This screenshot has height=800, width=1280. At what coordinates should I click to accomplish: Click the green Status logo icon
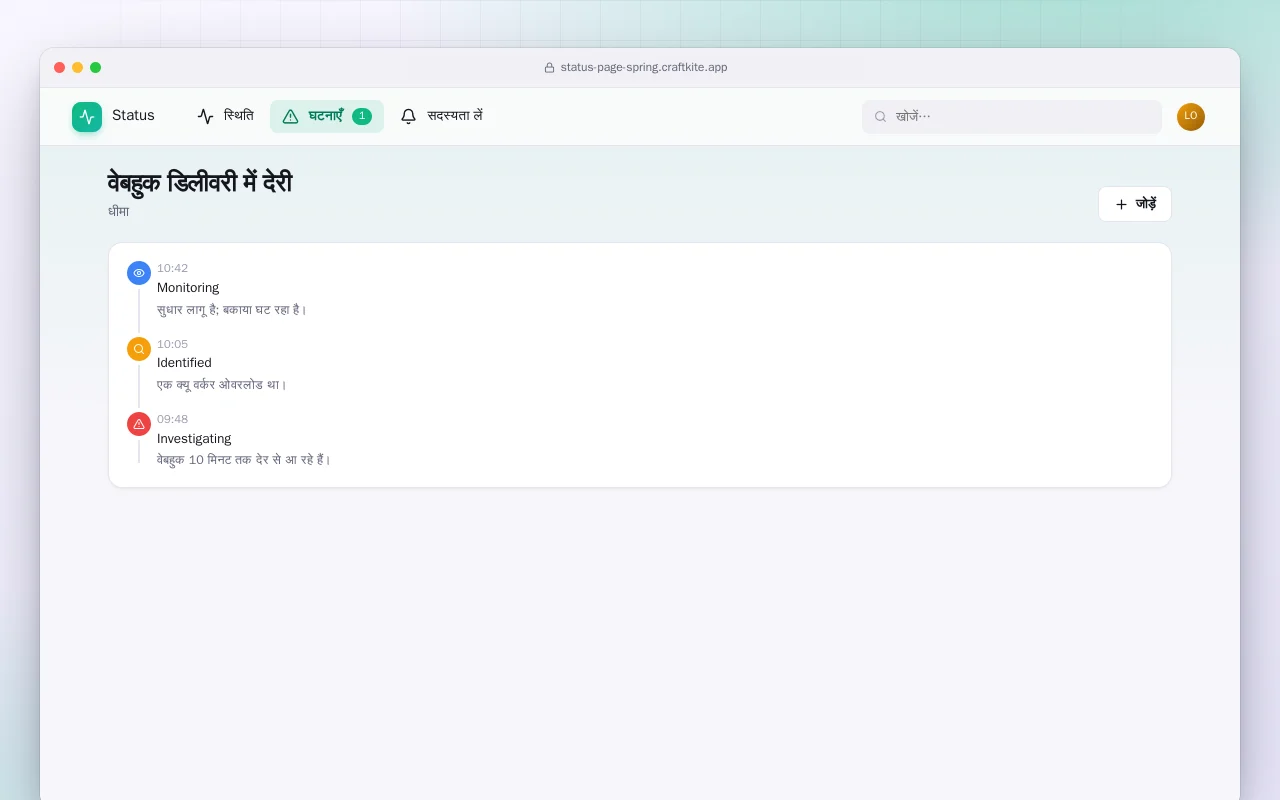(x=87, y=117)
